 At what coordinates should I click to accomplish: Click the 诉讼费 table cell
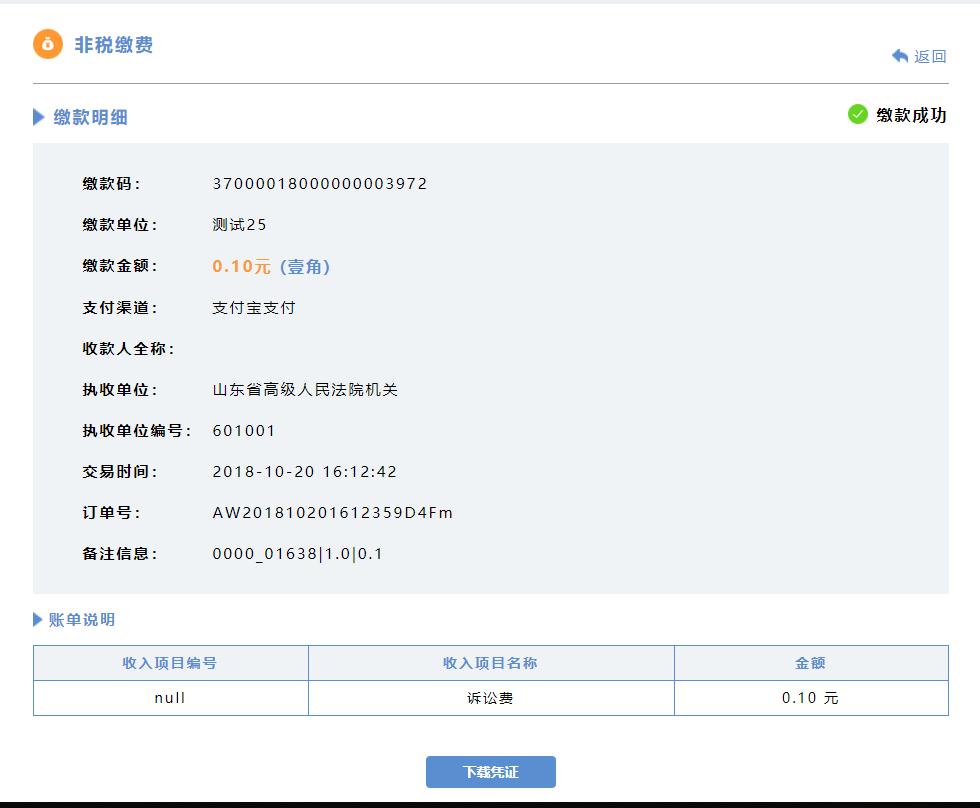coord(491,697)
